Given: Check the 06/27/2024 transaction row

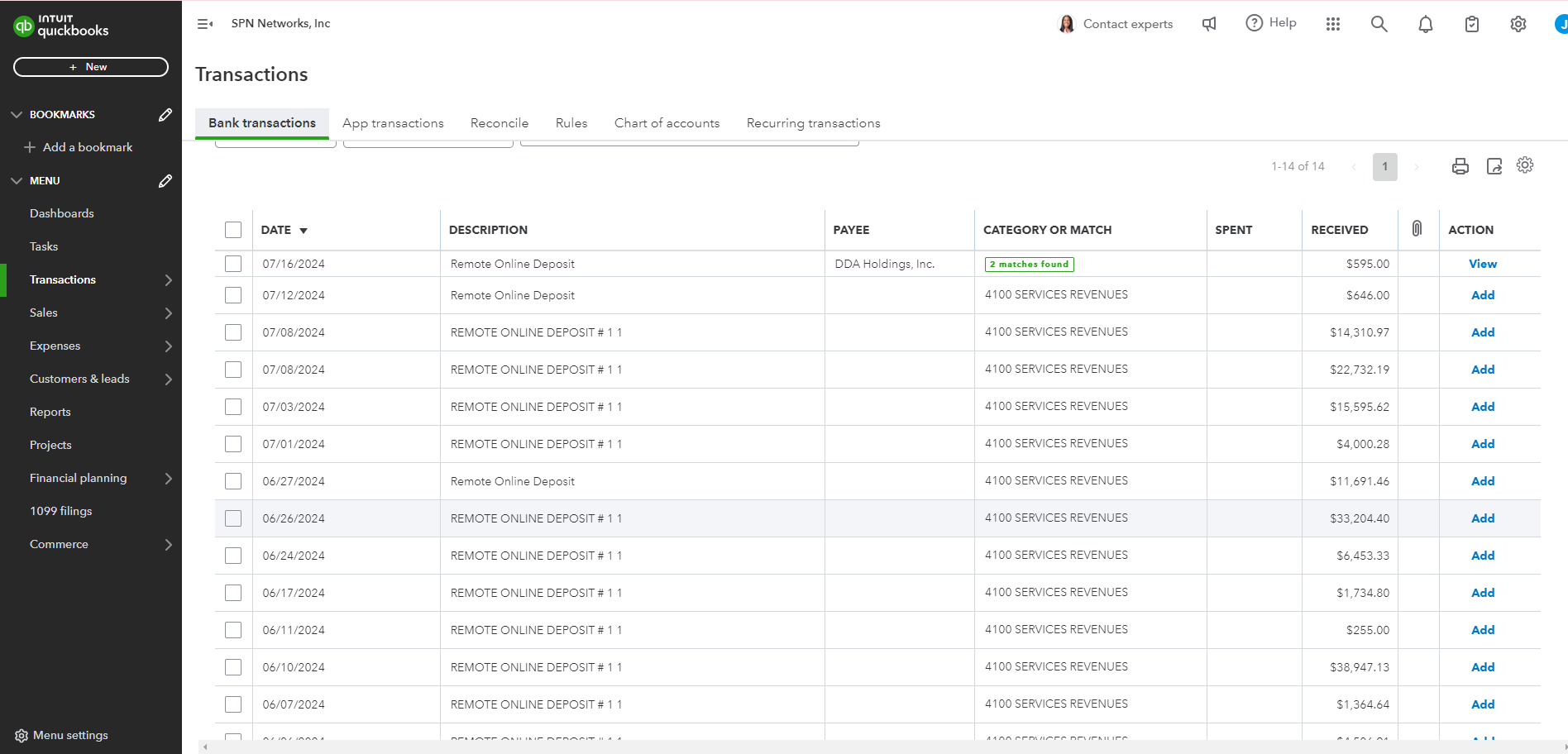Looking at the screenshot, I should [x=233, y=481].
